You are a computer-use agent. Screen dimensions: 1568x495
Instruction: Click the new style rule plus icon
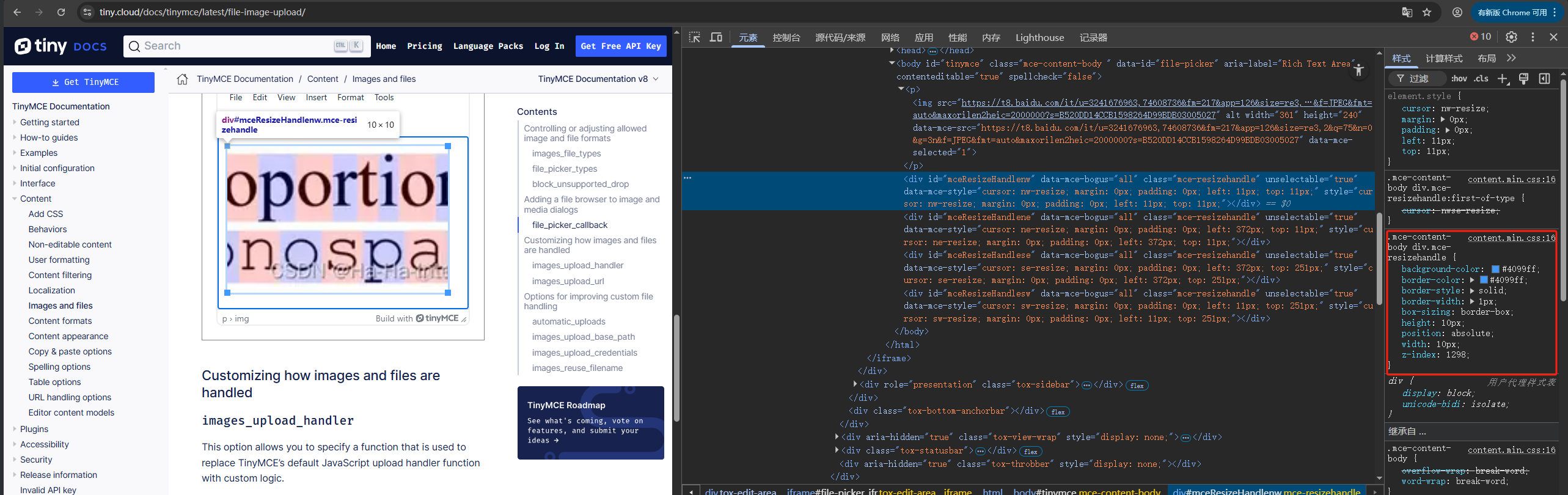pos(1503,78)
